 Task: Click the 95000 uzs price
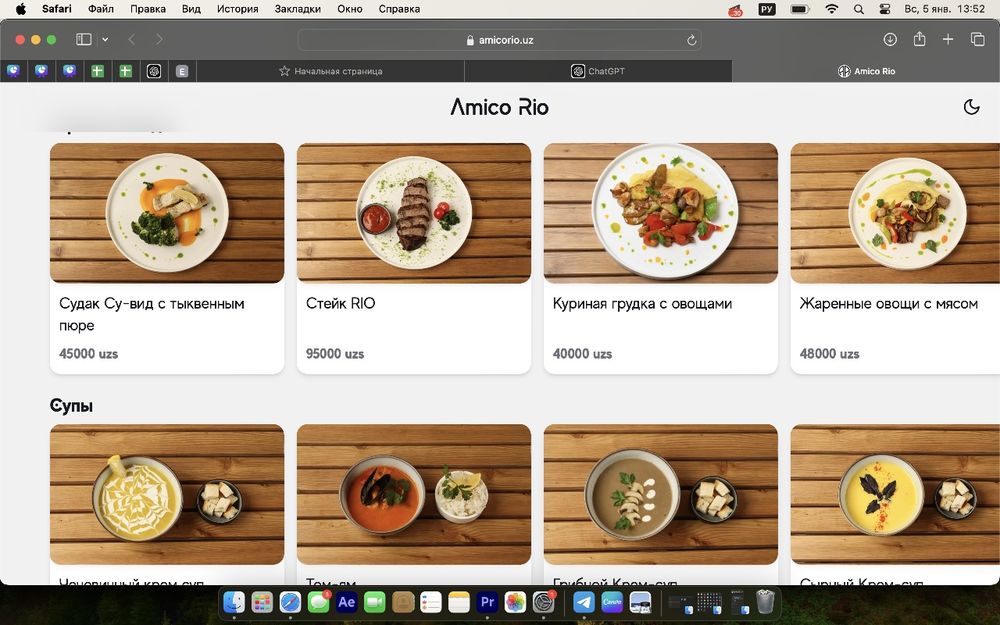[335, 354]
